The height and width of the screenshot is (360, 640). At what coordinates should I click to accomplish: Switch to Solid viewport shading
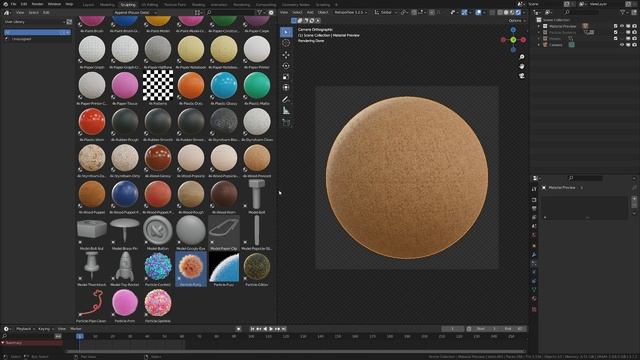coord(506,12)
